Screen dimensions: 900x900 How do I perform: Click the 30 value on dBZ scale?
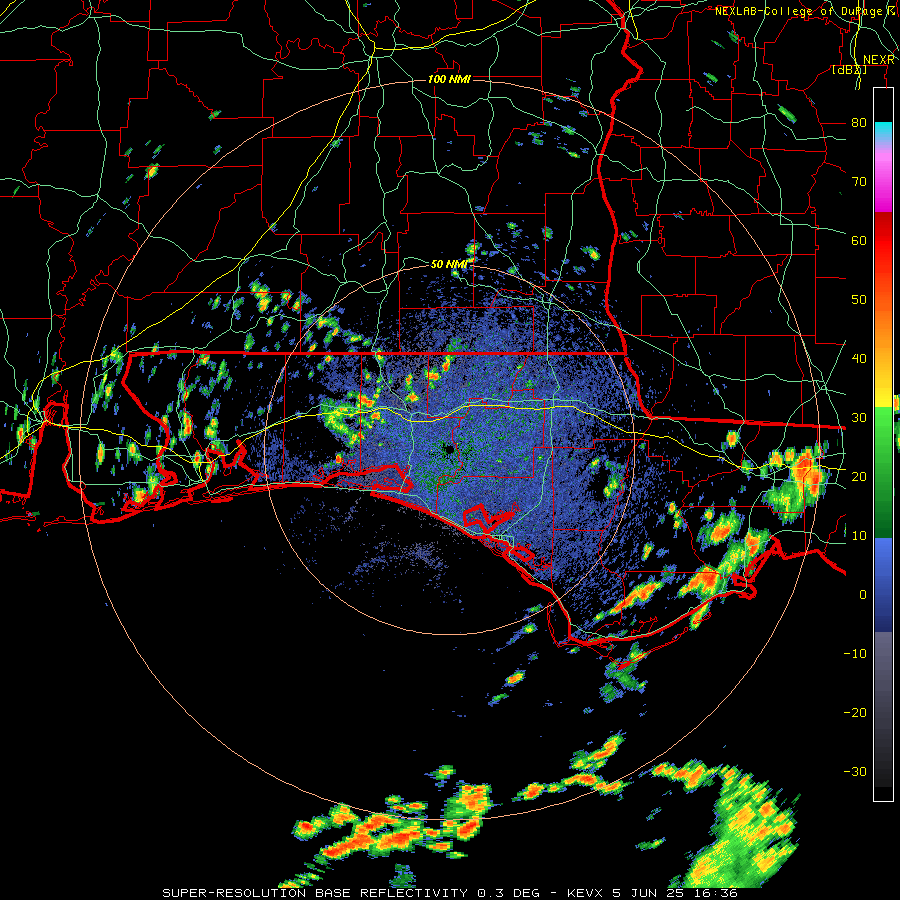(x=859, y=418)
